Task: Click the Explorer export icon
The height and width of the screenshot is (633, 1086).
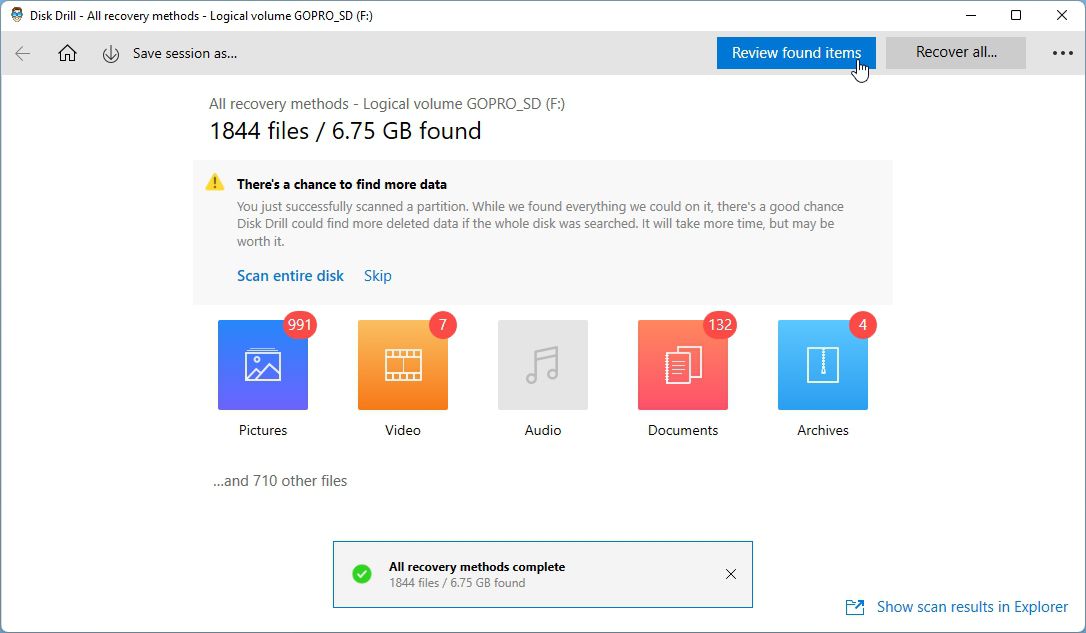Action: 855,607
